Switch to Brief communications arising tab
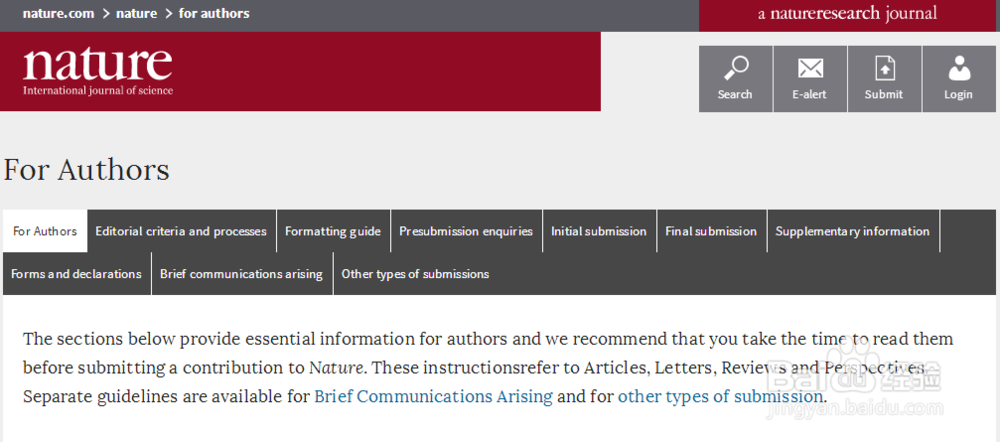 tap(242, 274)
